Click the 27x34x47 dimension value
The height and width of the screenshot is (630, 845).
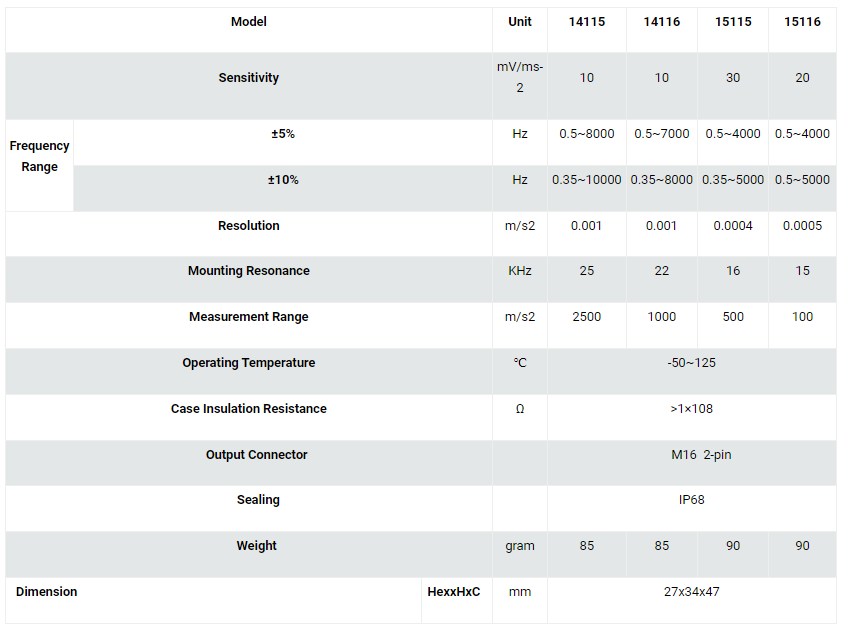pos(691,592)
